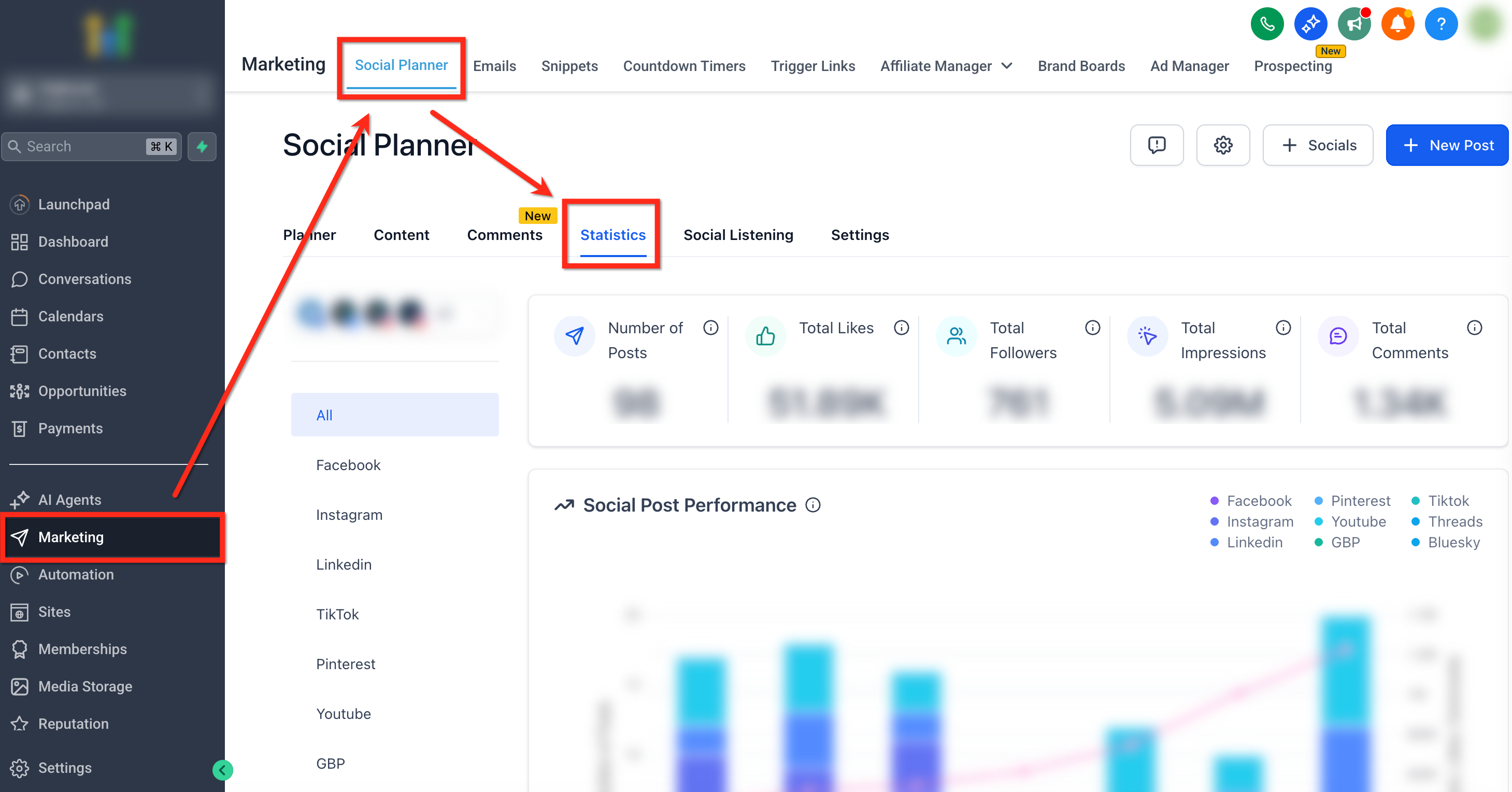This screenshot has width=1512, height=792.
Task: Click the green phone dialer icon
Action: pos(1267,24)
